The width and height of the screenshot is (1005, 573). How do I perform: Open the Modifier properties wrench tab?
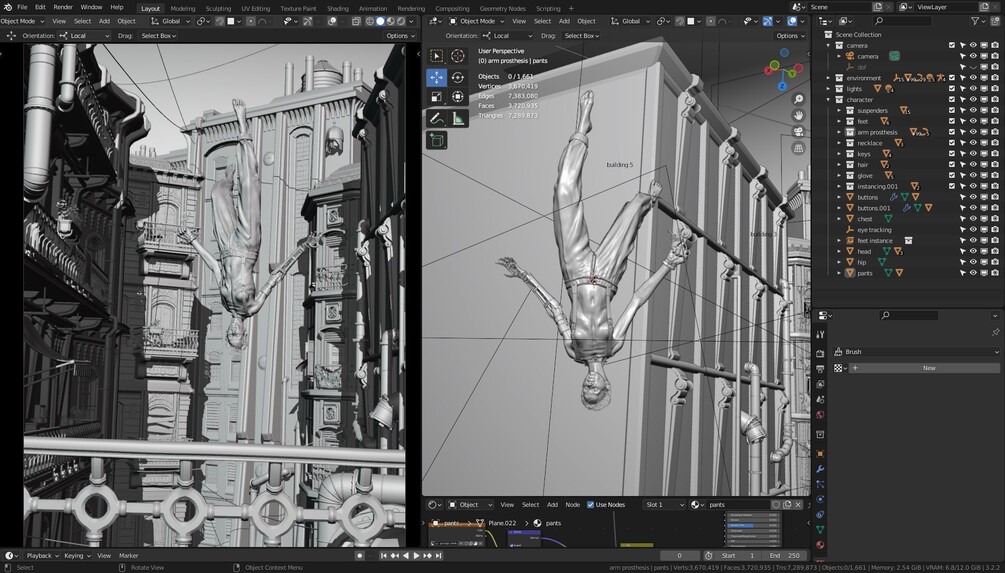click(820, 469)
